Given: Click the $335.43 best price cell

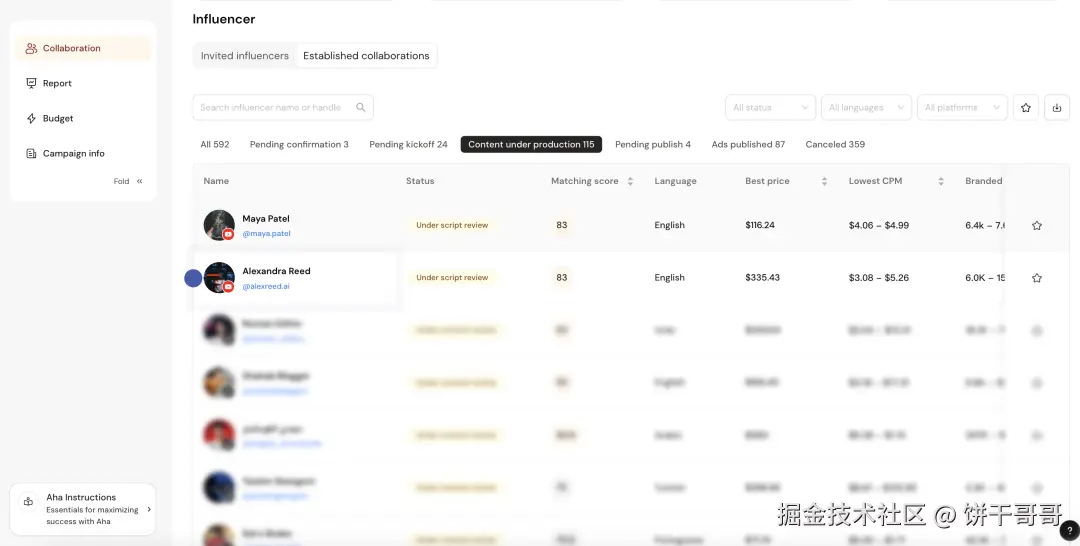Looking at the screenshot, I should click(762, 277).
